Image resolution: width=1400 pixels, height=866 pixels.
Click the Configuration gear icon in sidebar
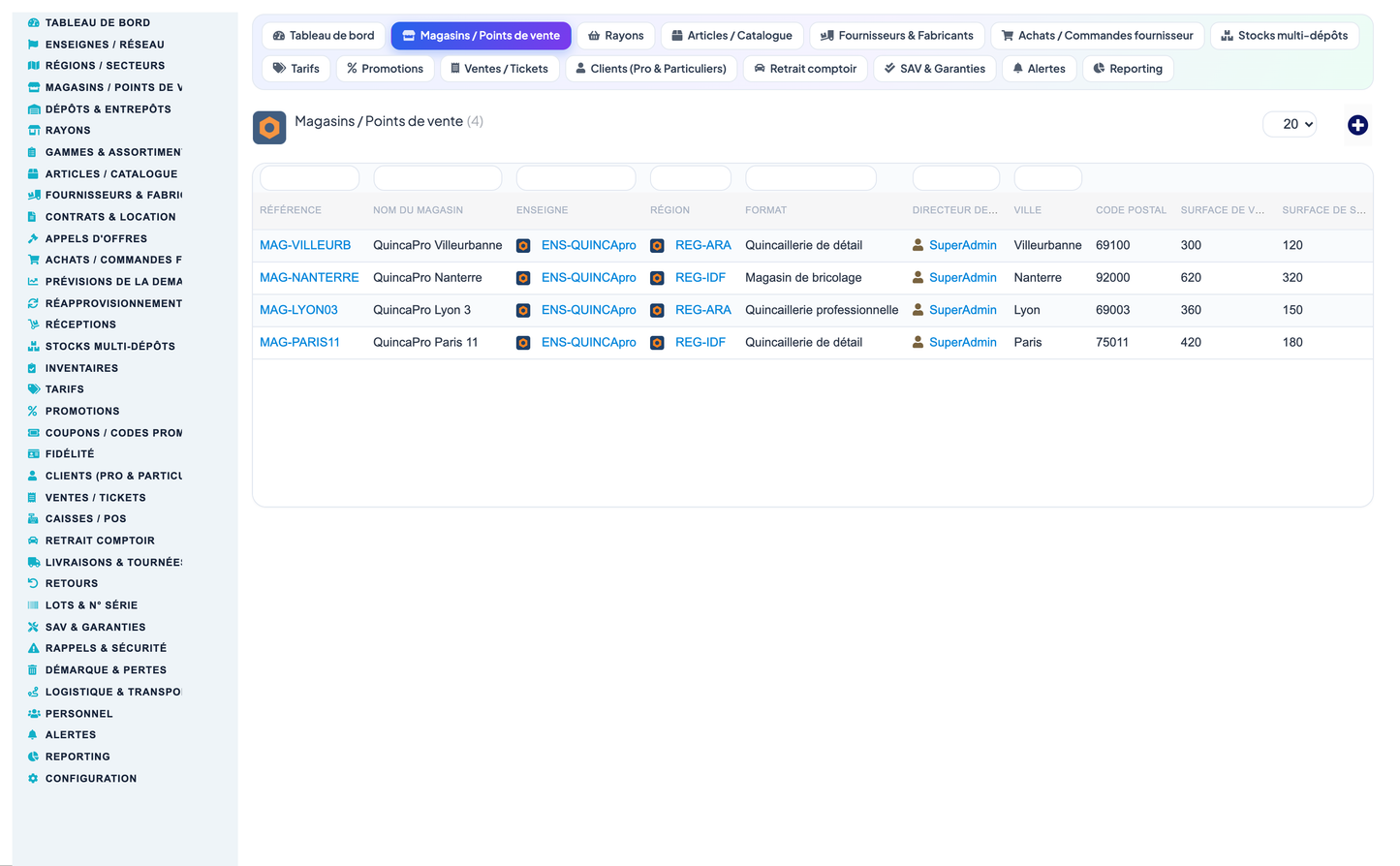(x=33, y=779)
